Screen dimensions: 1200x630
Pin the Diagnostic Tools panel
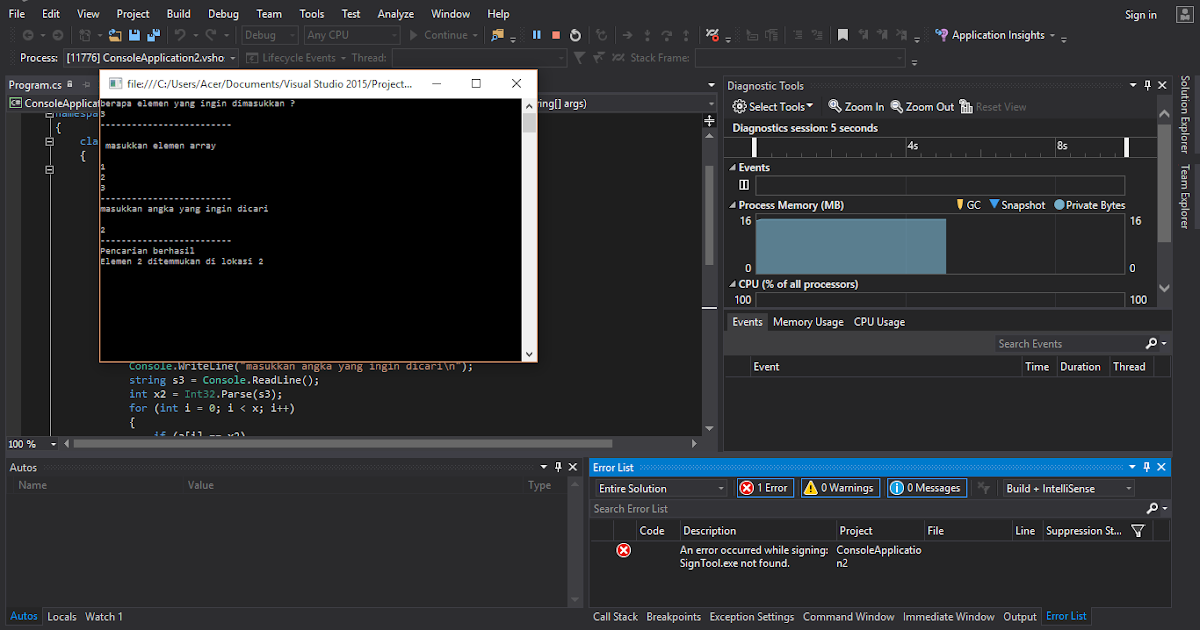[x=1147, y=86]
